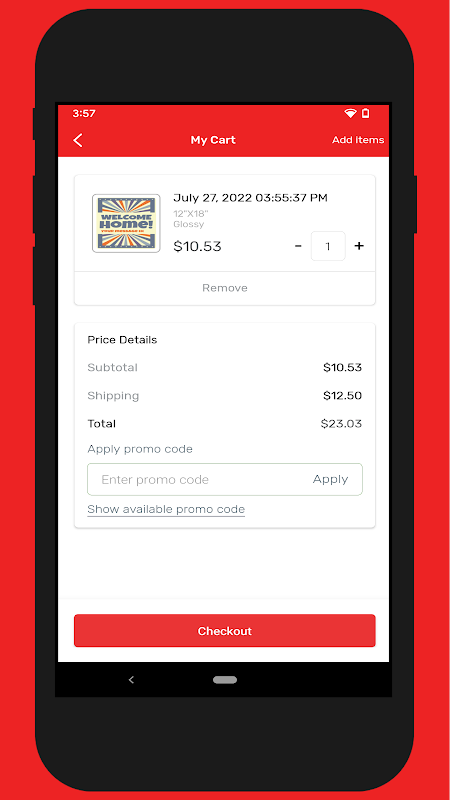Check the Wi-Fi status icon
This screenshot has width=450, height=800.
pos(350,113)
